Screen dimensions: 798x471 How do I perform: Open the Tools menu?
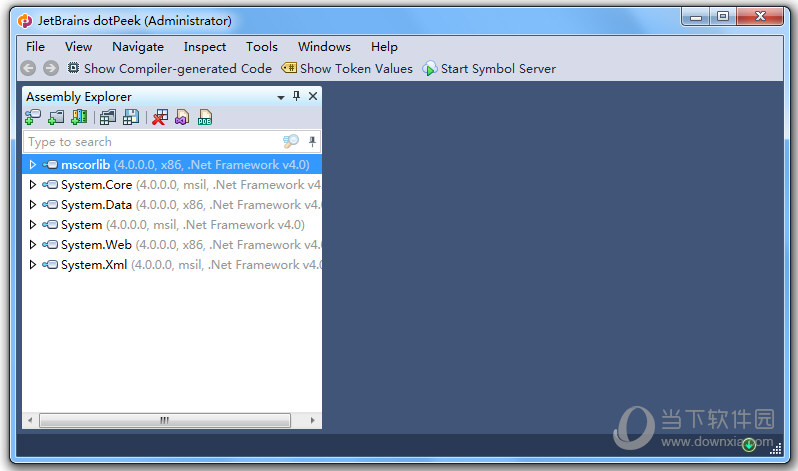coord(262,47)
